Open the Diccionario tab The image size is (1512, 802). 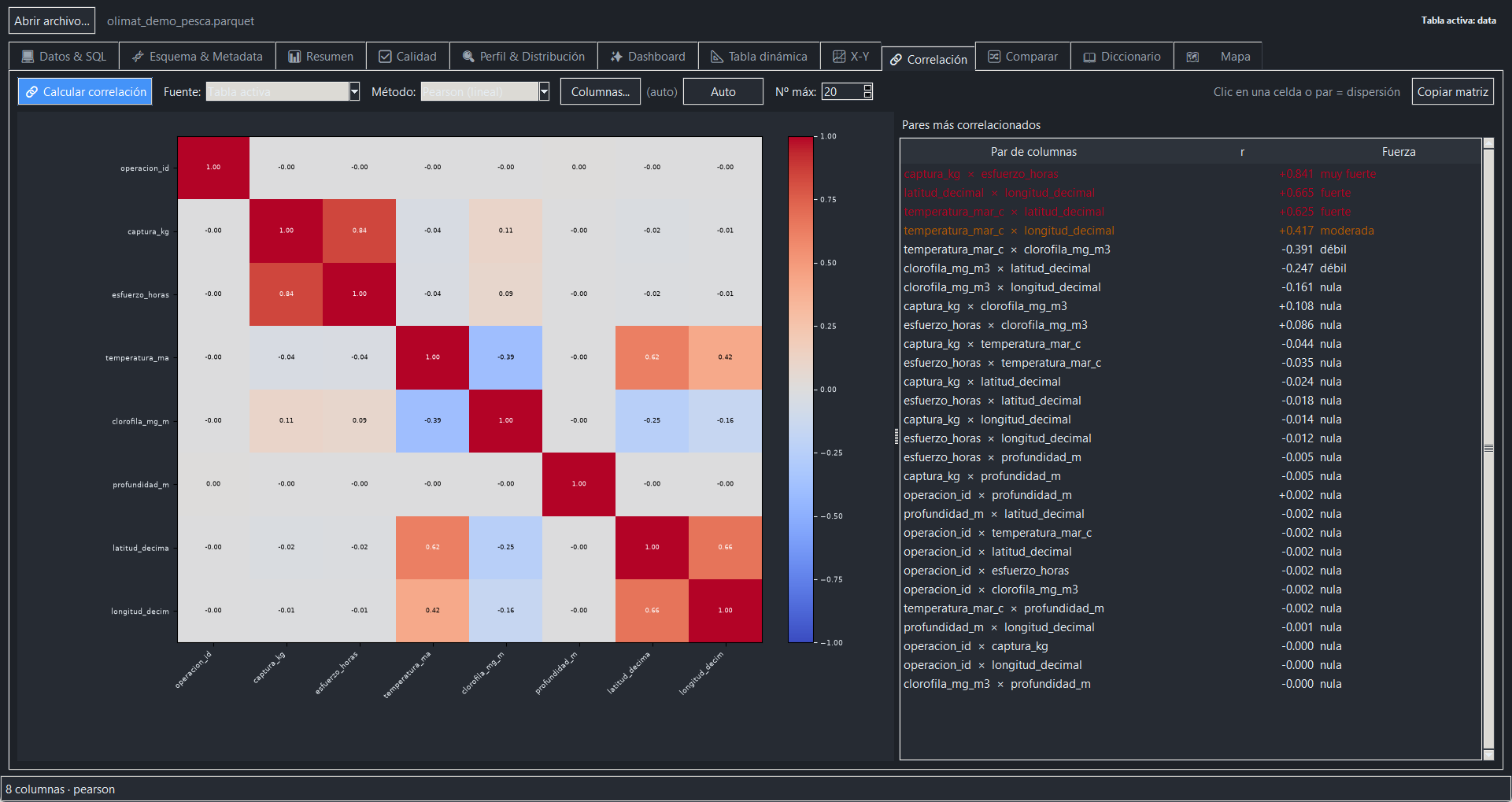pyautogui.click(x=1122, y=57)
